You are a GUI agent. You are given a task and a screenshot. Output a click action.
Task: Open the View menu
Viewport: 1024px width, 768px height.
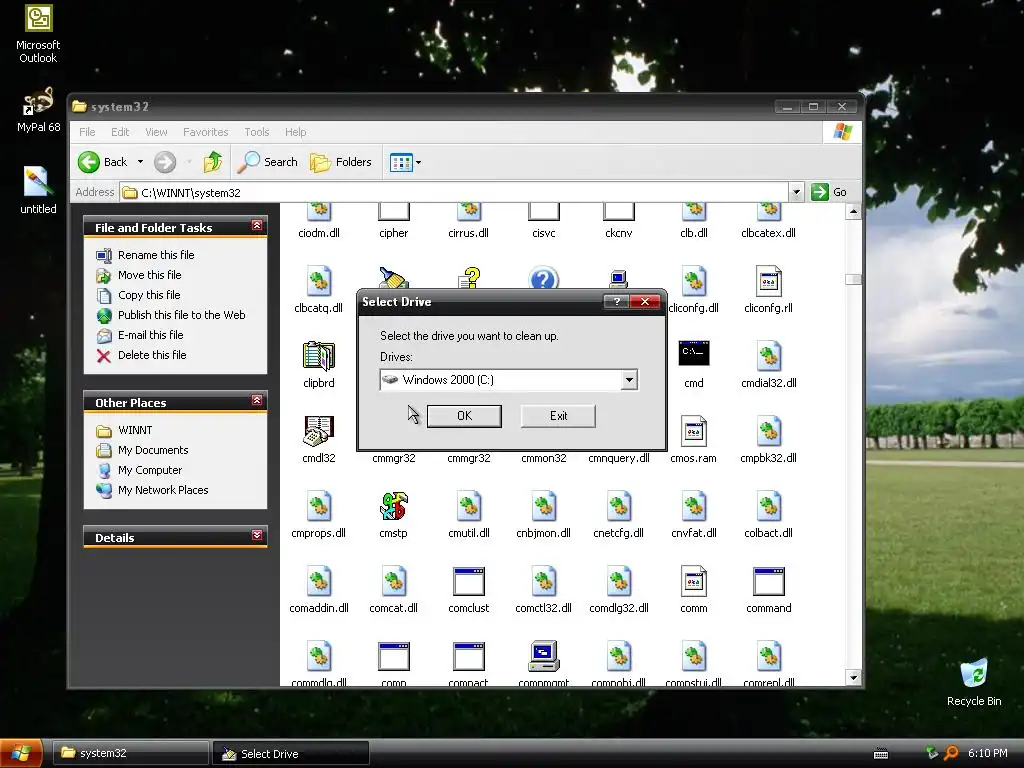click(x=156, y=132)
